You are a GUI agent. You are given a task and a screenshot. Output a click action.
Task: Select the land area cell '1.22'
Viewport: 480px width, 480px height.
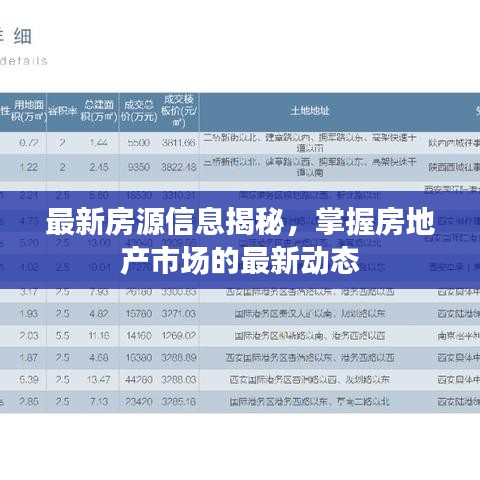tap(29, 167)
